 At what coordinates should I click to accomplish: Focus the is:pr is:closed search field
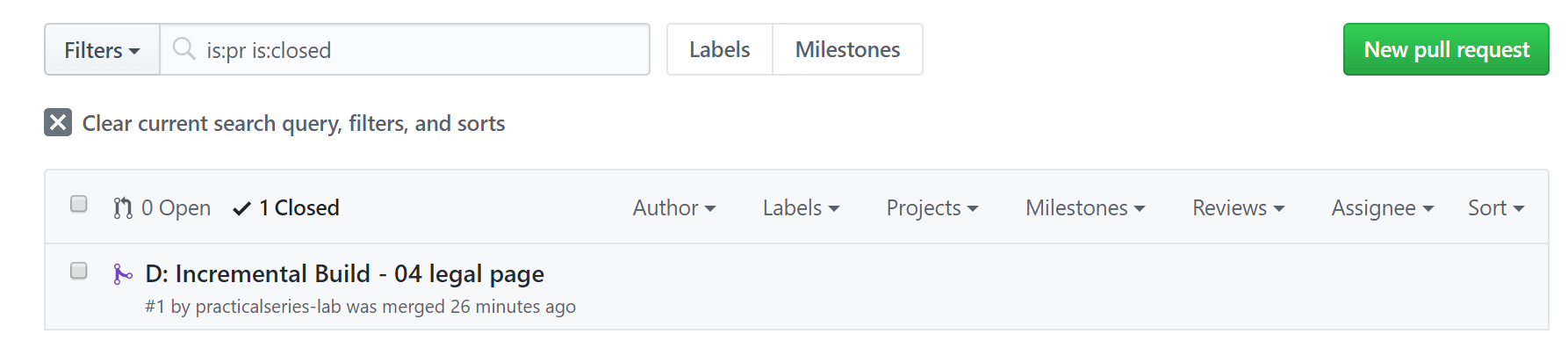(405, 50)
